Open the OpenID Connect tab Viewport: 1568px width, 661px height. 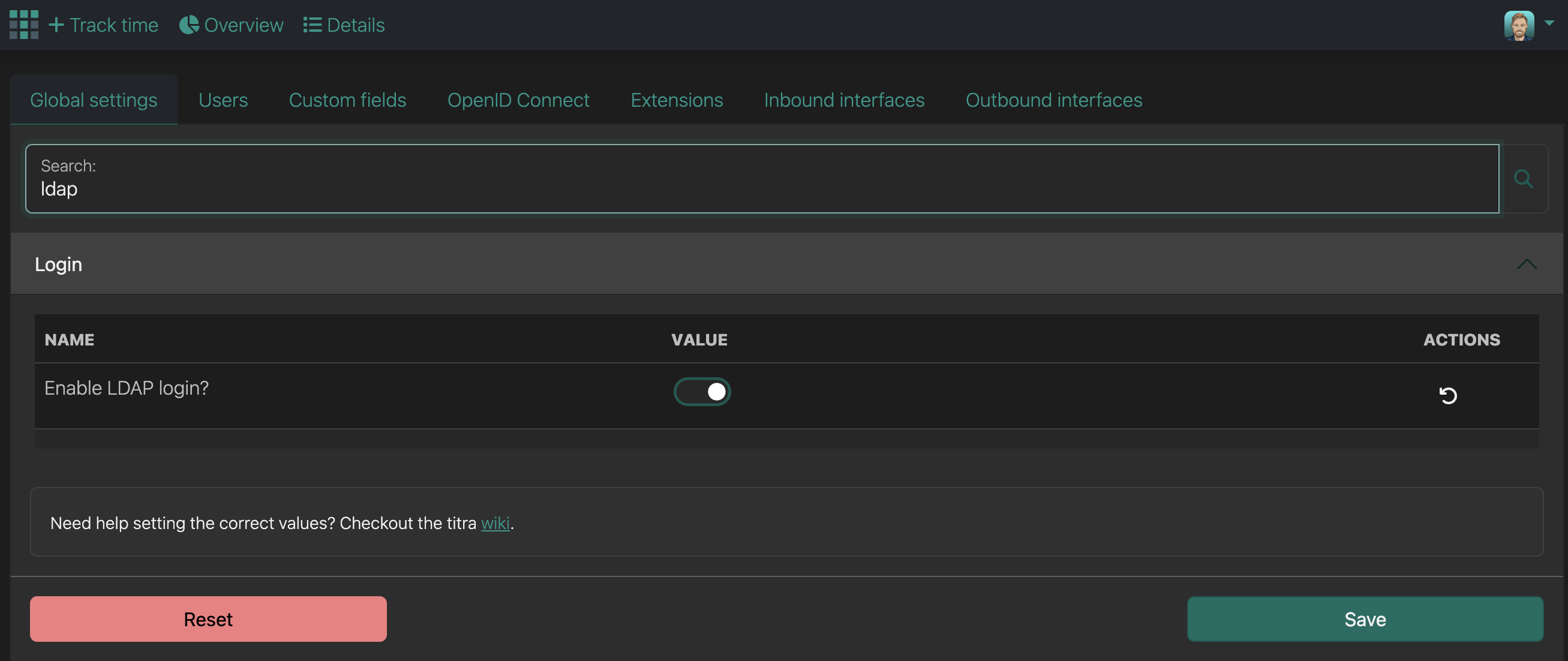coord(518,100)
